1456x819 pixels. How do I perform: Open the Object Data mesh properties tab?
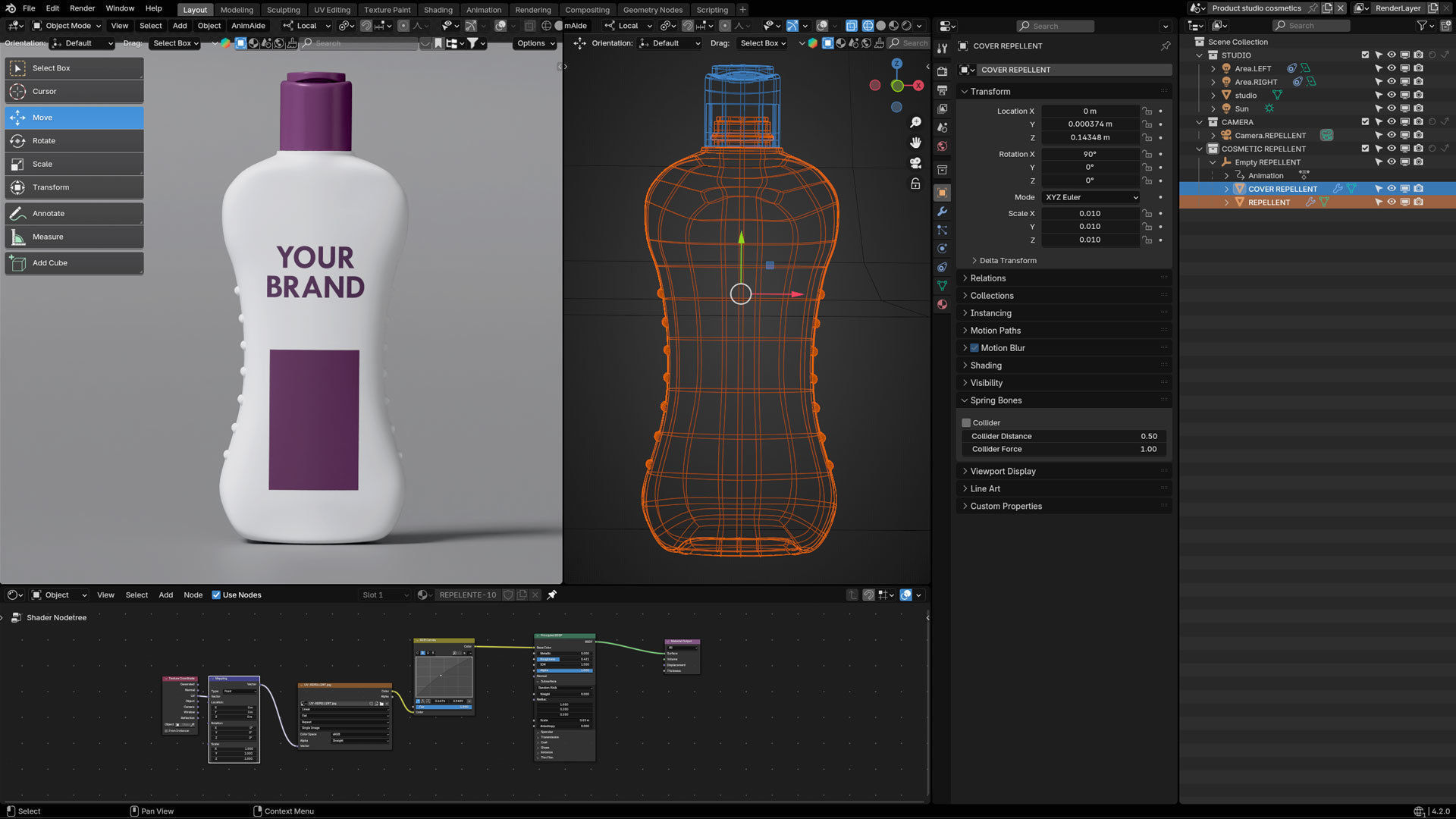(942, 286)
